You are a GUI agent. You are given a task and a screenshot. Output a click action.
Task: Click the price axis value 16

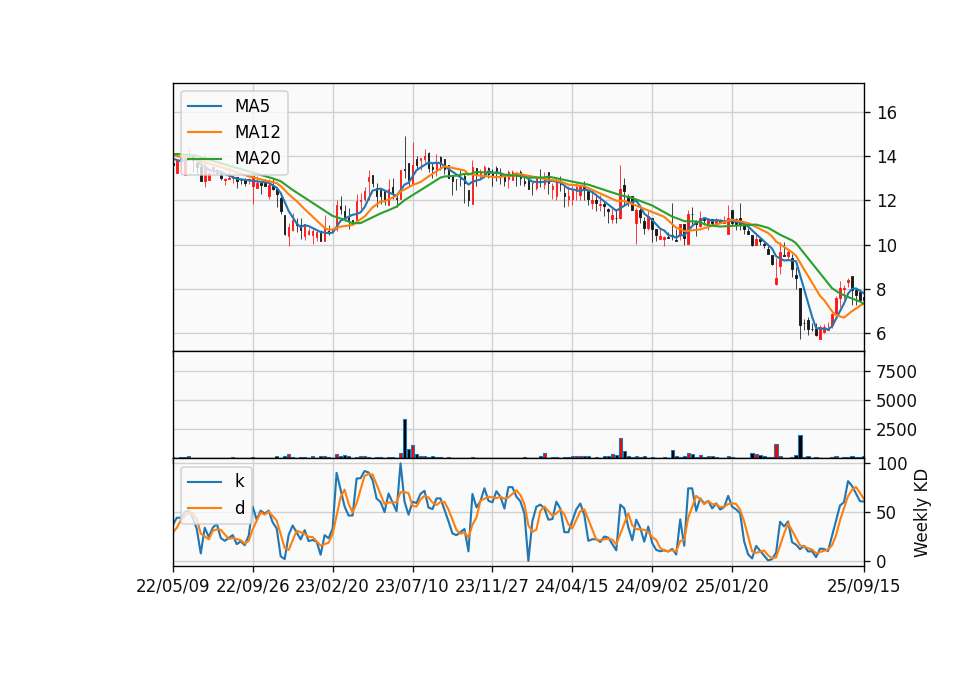[887, 113]
